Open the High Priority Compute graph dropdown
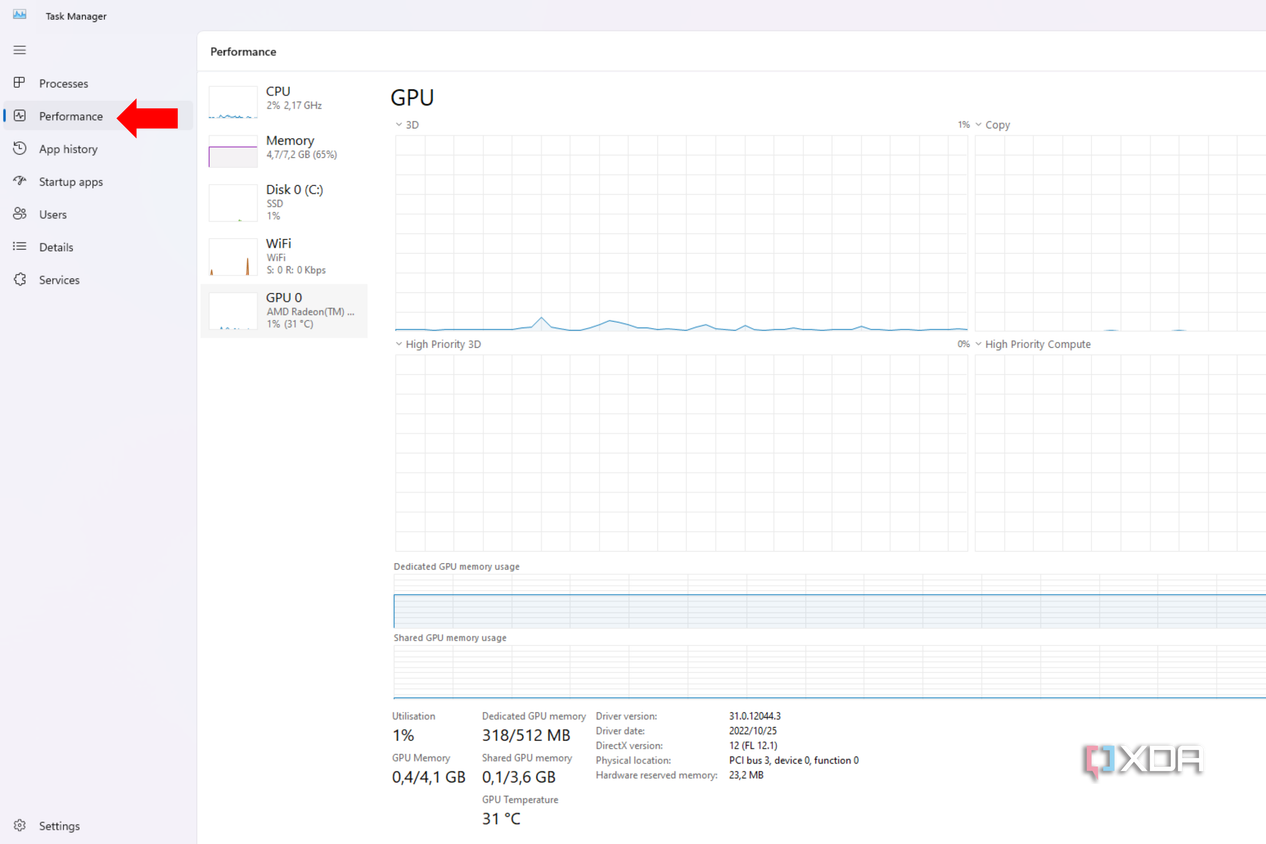The height and width of the screenshot is (844, 1266). pos(979,344)
